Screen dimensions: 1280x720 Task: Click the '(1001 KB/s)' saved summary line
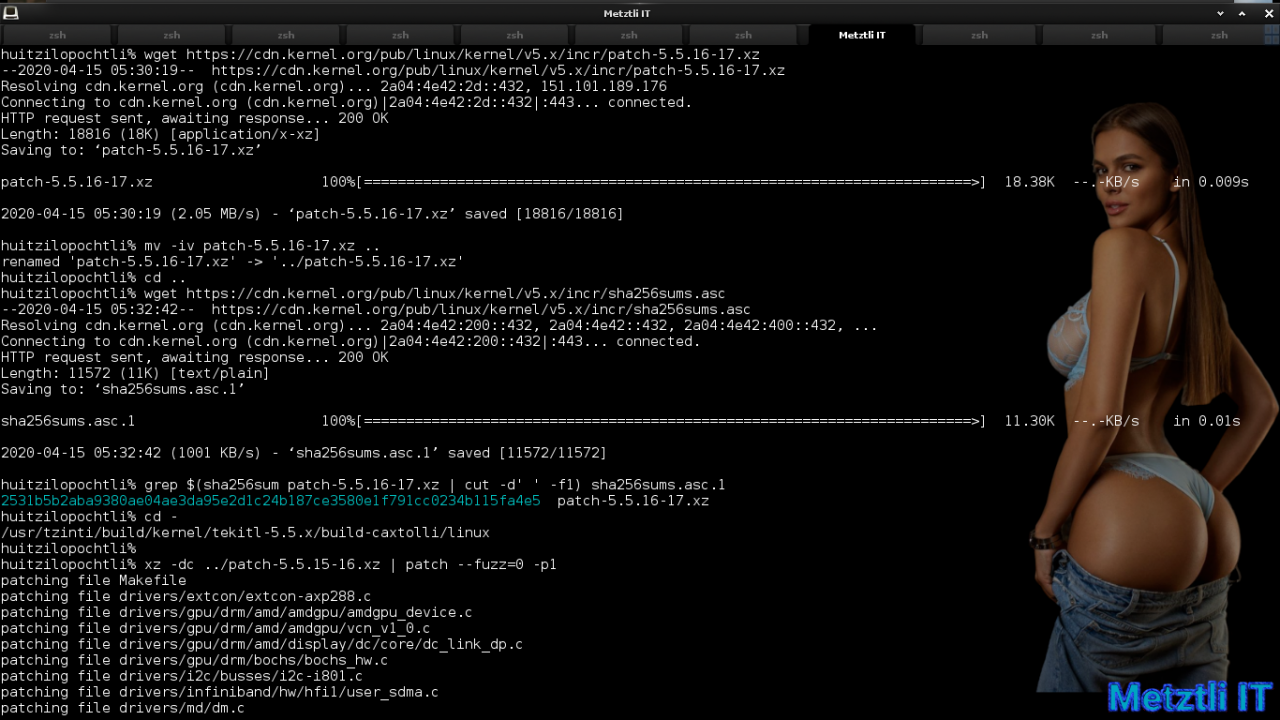click(x=304, y=453)
